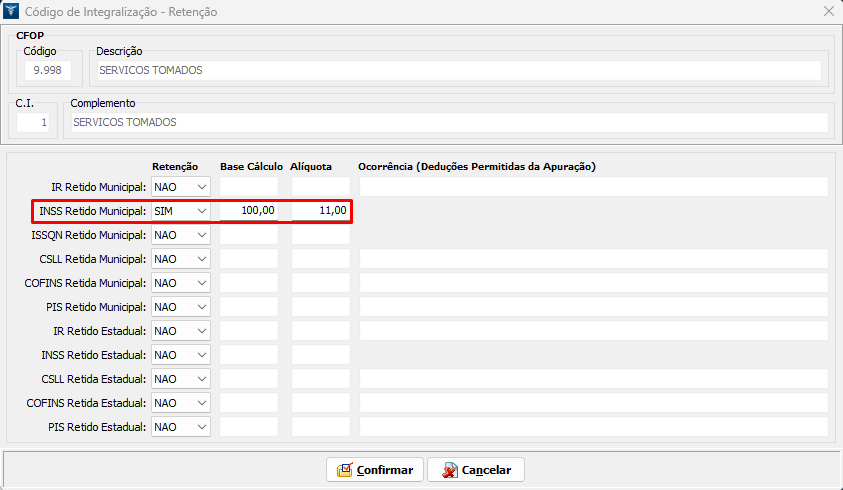Click the CFOP Descrição field
This screenshot has height=490, width=843.
pos(457,71)
